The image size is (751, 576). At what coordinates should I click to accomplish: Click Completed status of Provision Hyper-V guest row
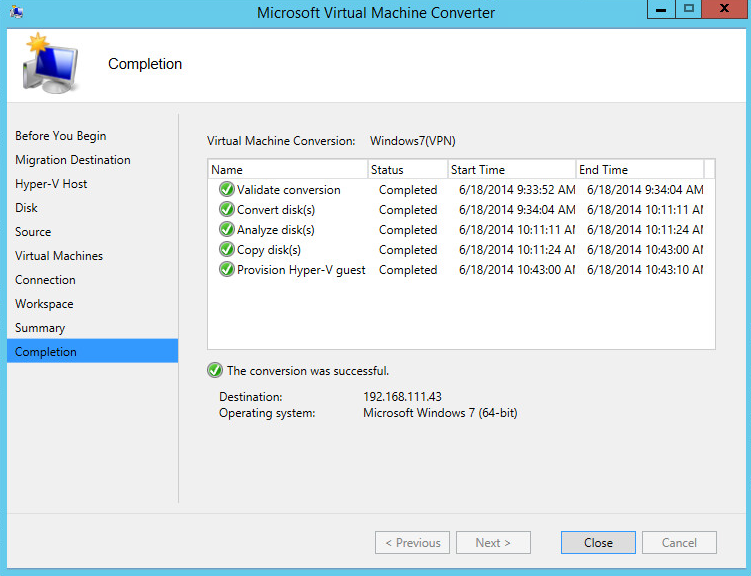pyautogui.click(x=408, y=270)
